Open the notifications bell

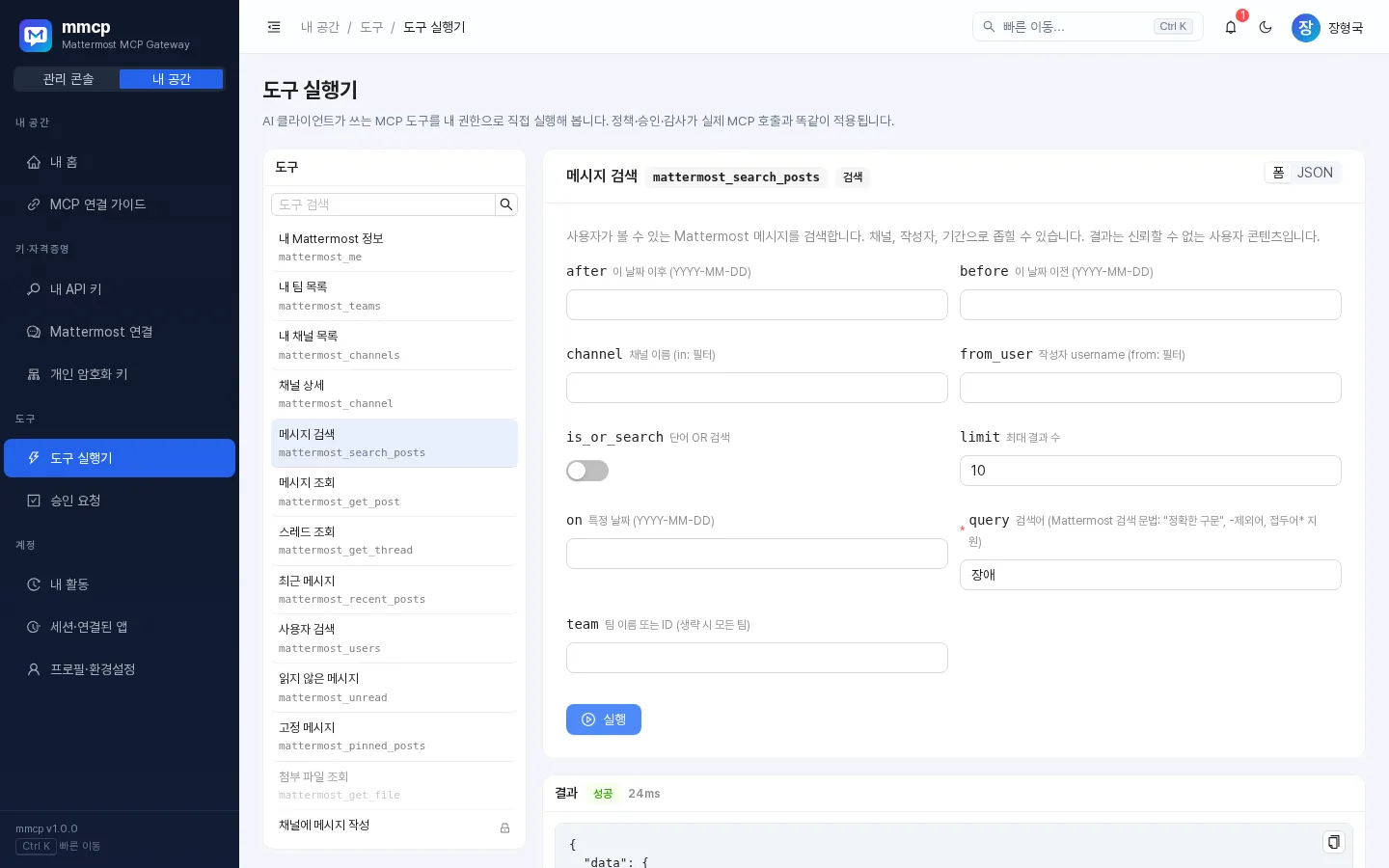coord(1231,27)
